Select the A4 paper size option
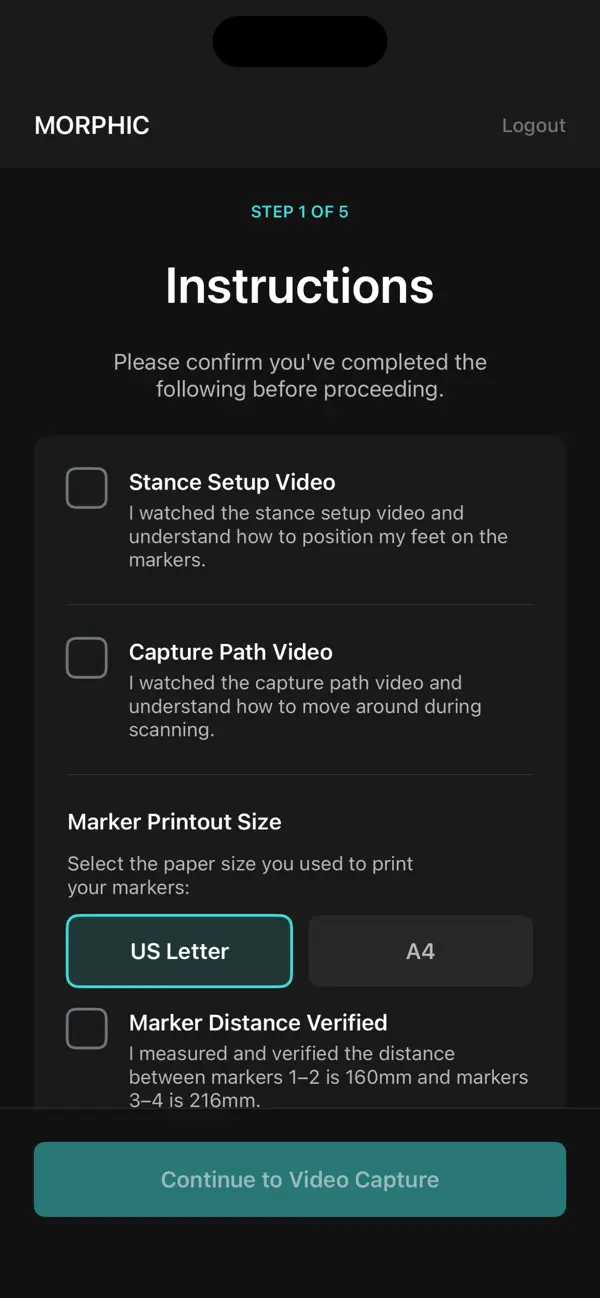The height and width of the screenshot is (1298, 600). pyautogui.click(x=420, y=951)
